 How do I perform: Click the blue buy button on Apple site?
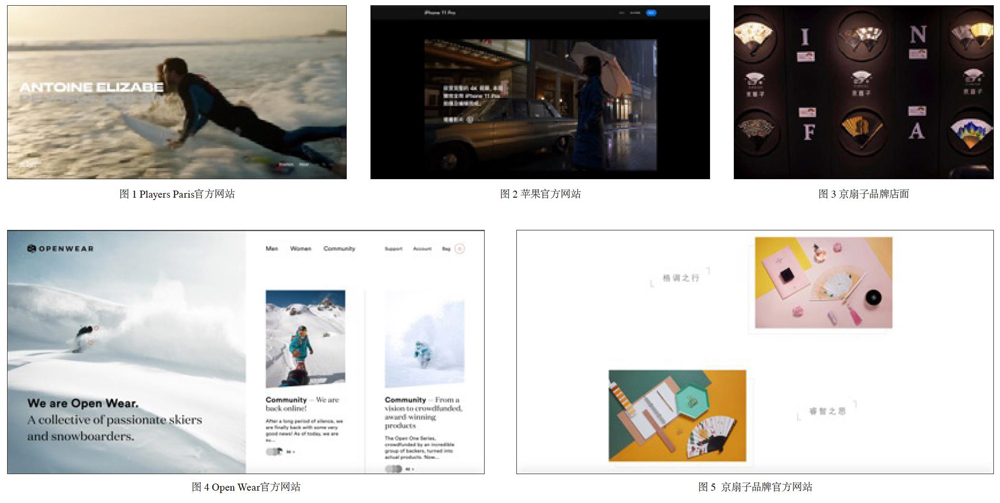click(651, 13)
